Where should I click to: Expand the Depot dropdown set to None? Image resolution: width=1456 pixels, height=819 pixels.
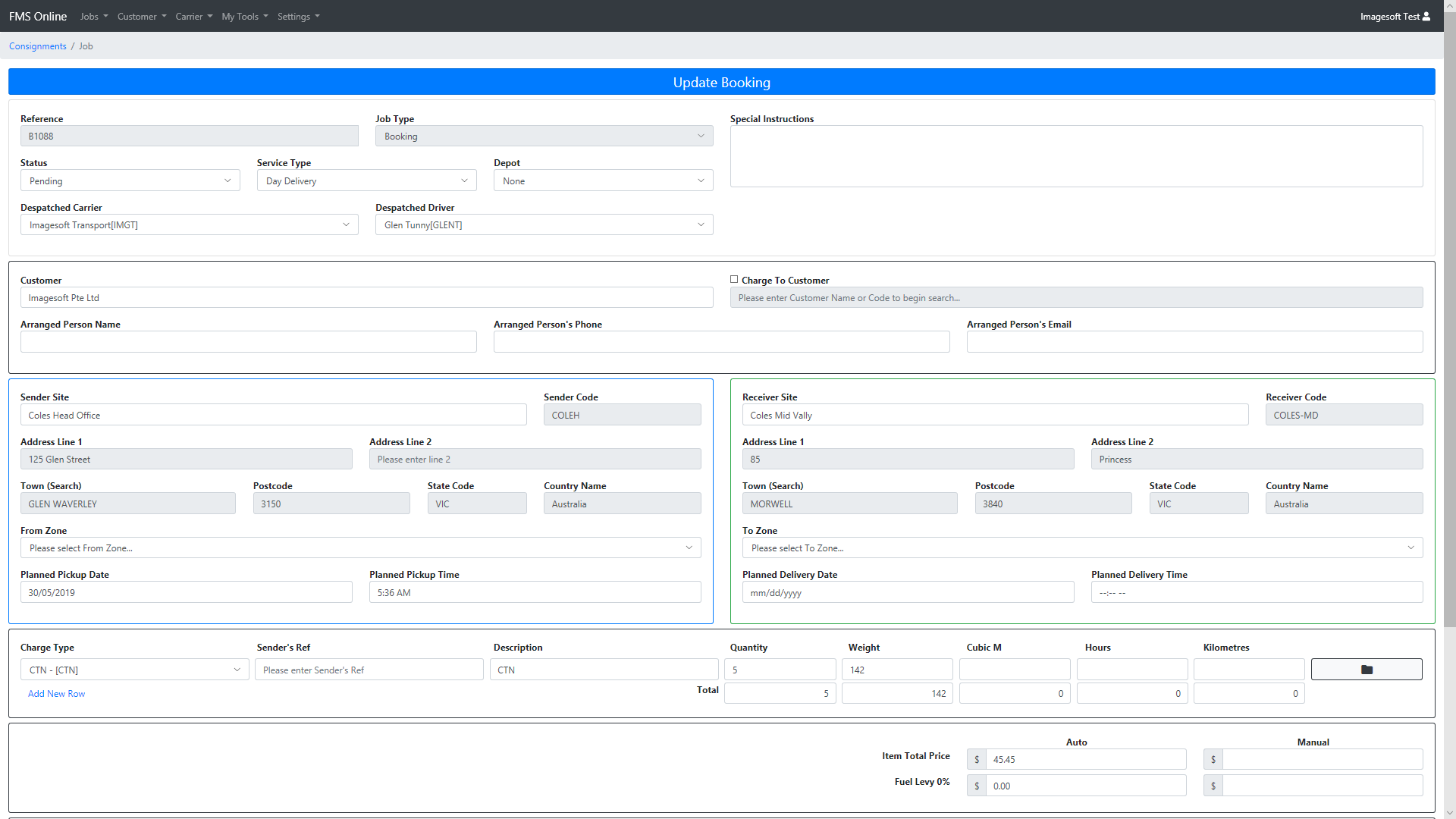pyautogui.click(x=603, y=180)
